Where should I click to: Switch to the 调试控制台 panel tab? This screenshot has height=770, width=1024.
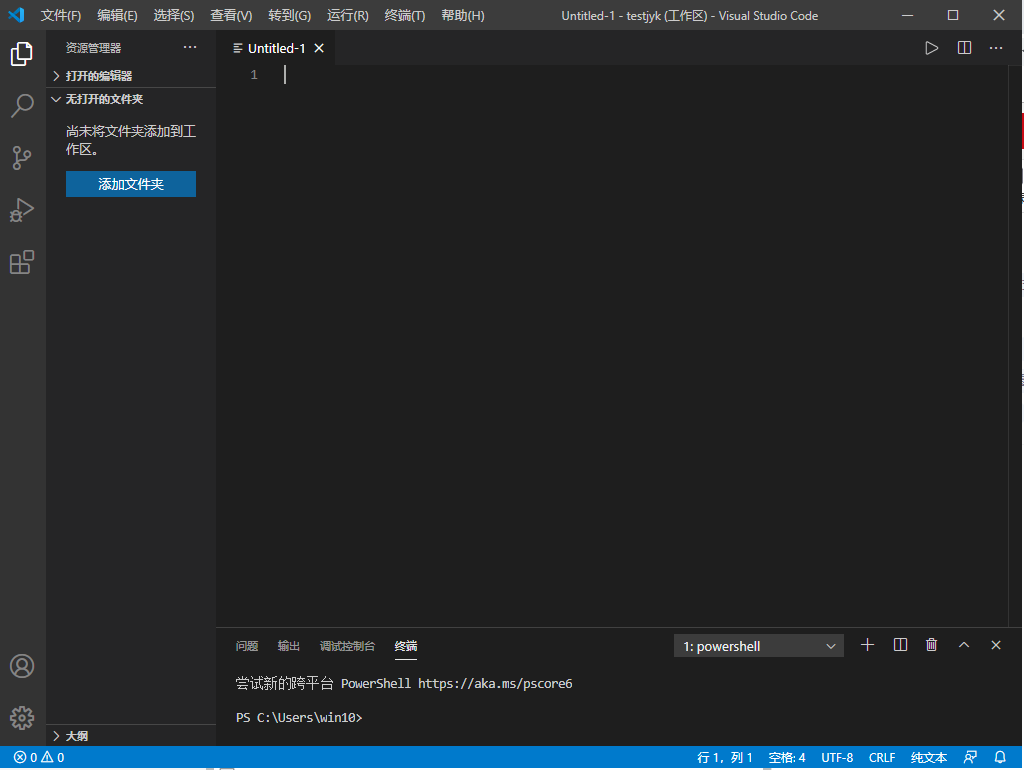(347, 646)
